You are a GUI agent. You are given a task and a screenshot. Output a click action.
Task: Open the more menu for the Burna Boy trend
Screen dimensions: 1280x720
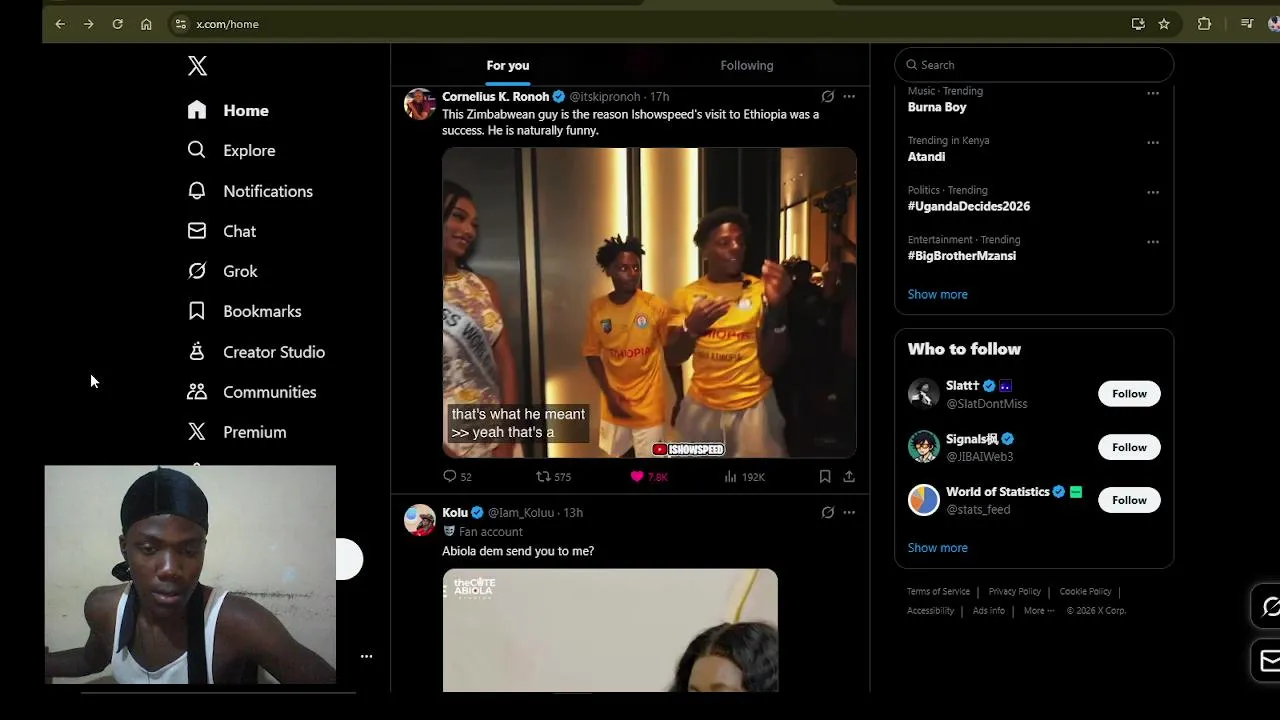(1153, 93)
